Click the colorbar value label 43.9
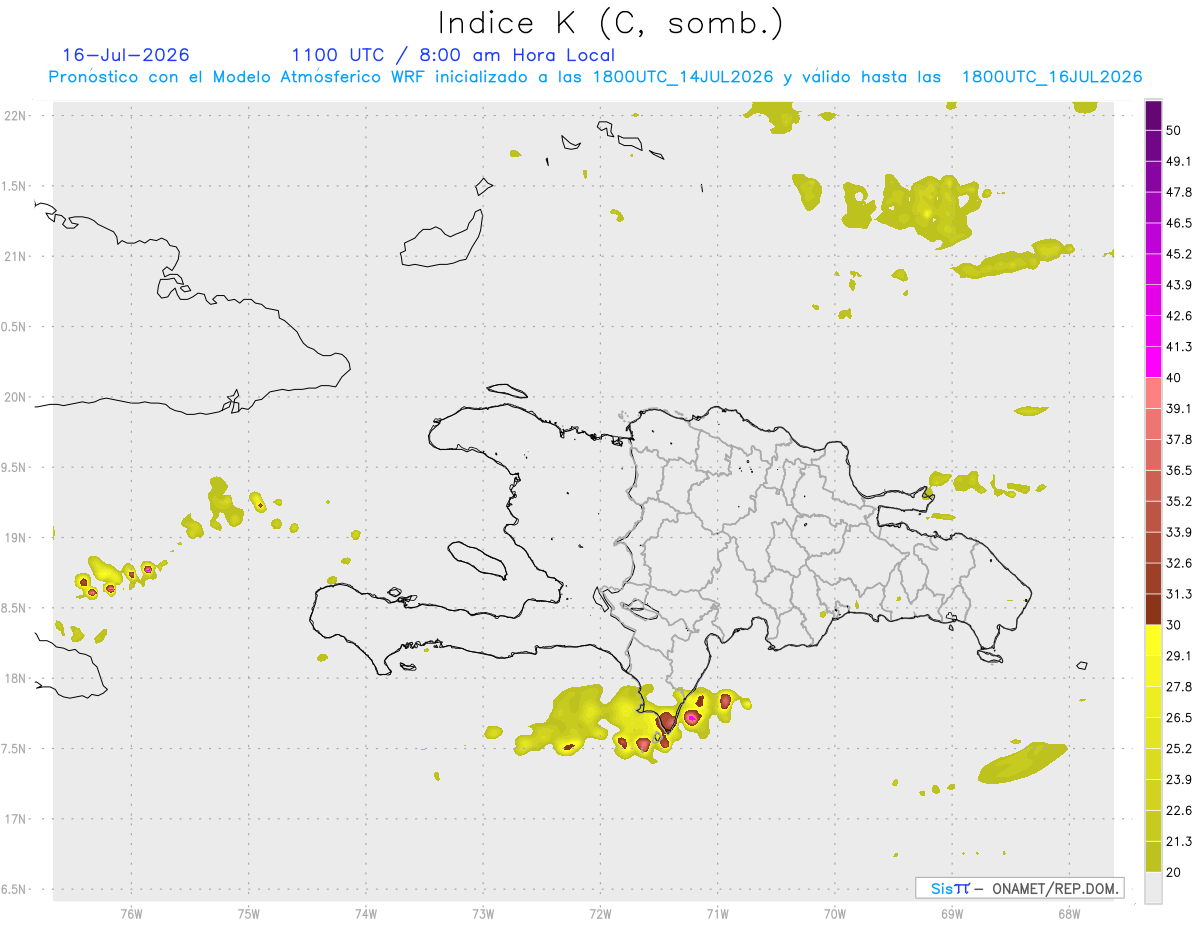This screenshot has width=1200, height=927. [x=1179, y=285]
